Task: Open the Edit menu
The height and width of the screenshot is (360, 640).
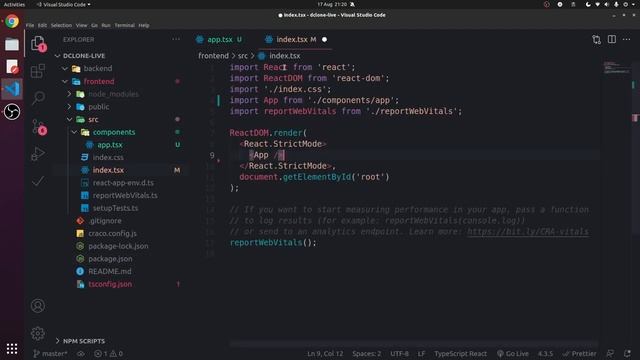Action: point(42,25)
